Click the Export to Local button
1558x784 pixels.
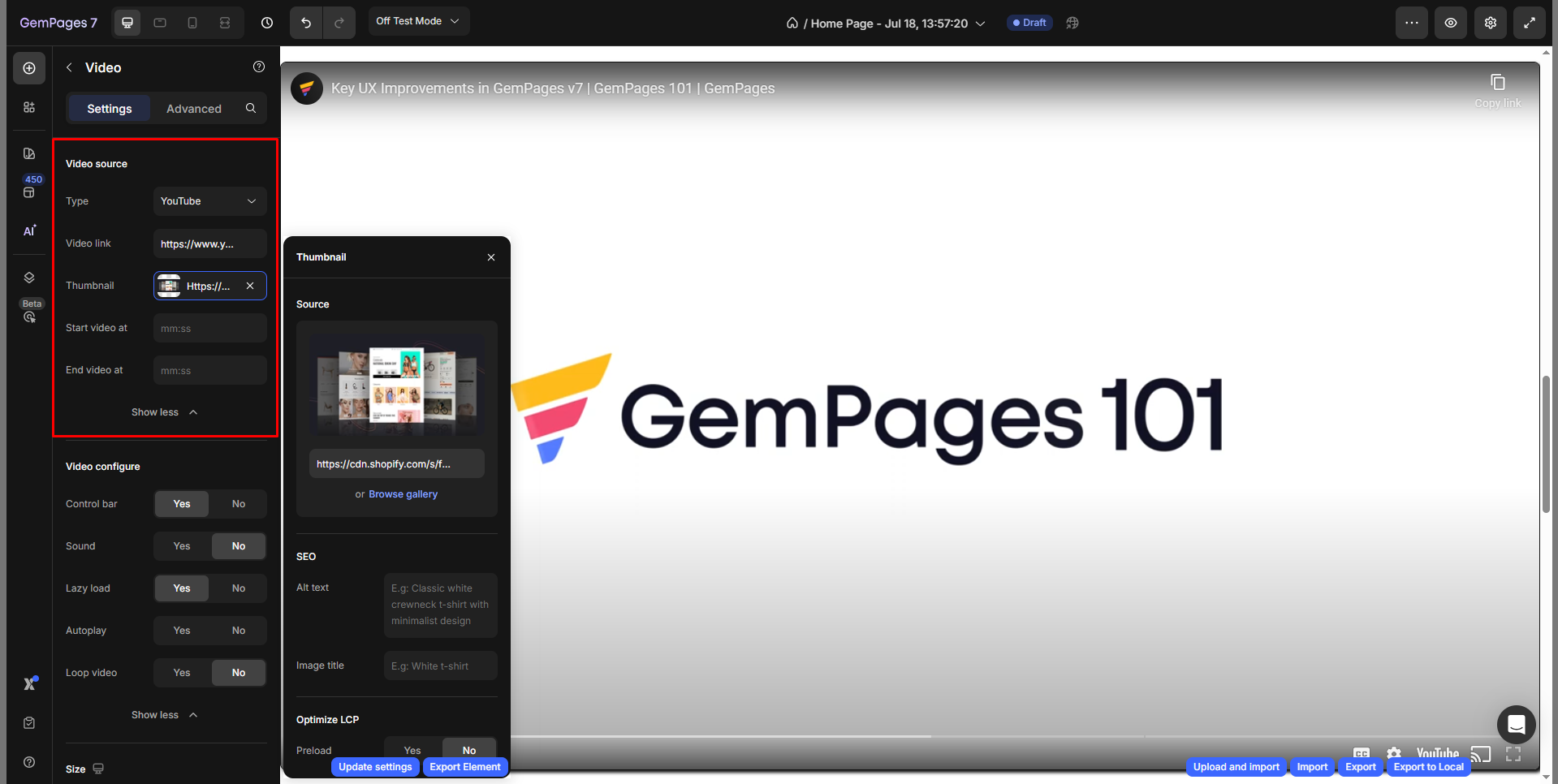(x=1429, y=767)
